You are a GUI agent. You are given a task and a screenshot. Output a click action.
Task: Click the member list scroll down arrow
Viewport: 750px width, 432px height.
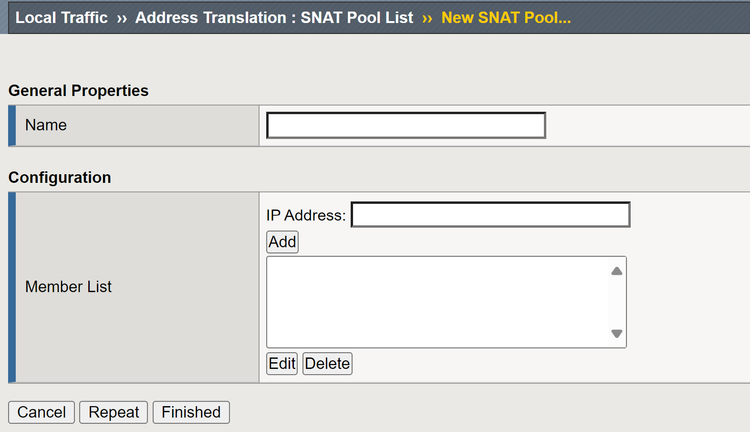click(x=617, y=334)
